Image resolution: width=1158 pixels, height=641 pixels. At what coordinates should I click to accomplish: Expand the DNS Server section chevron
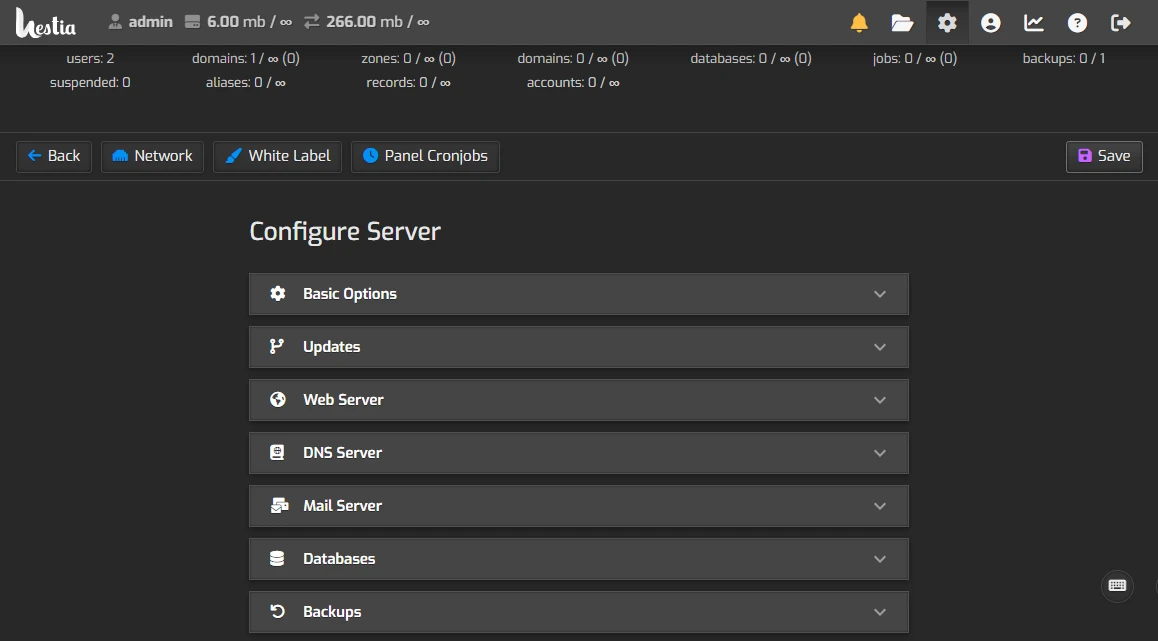[x=880, y=453]
